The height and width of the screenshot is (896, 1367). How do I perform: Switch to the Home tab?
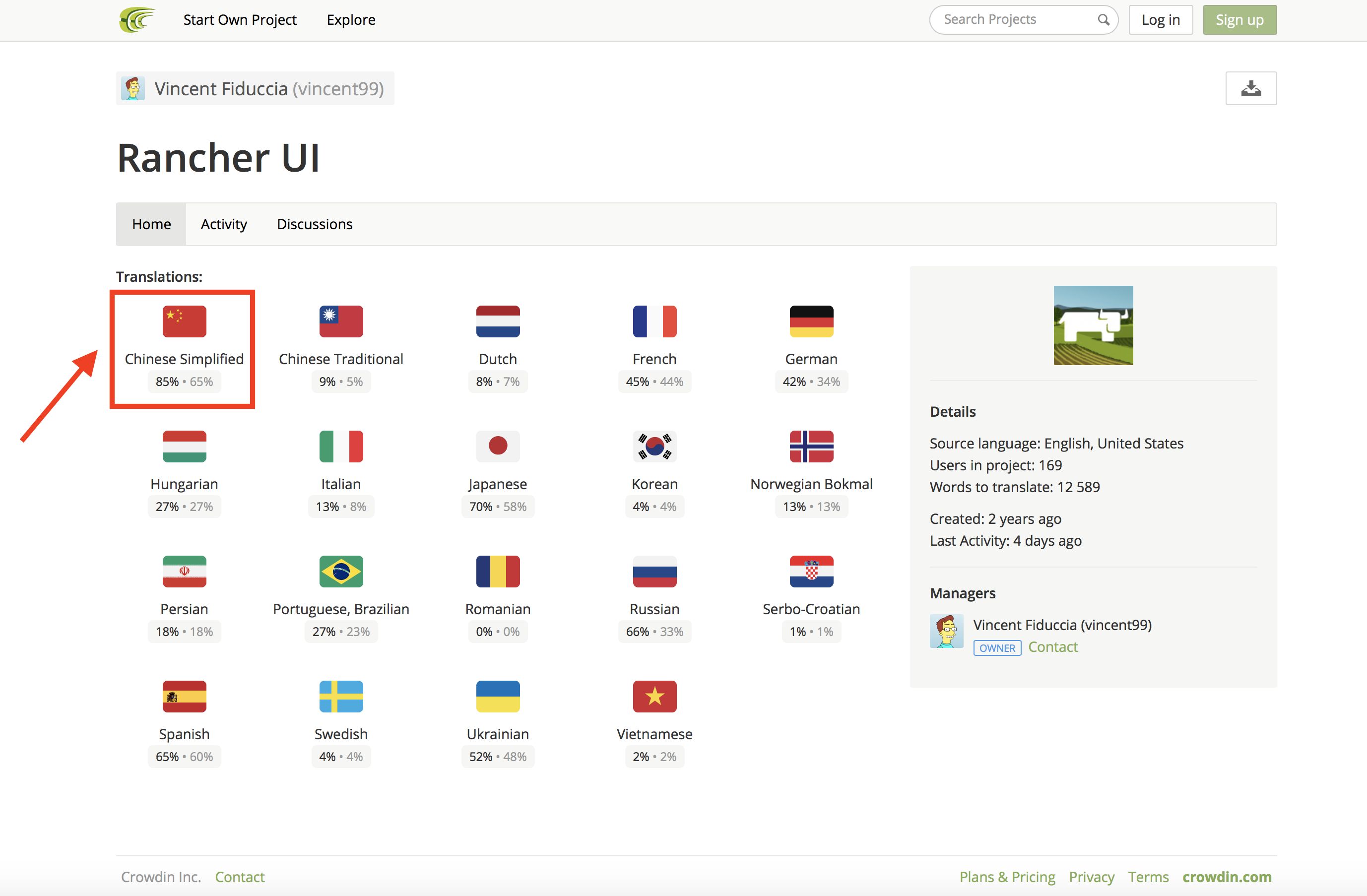(x=151, y=224)
